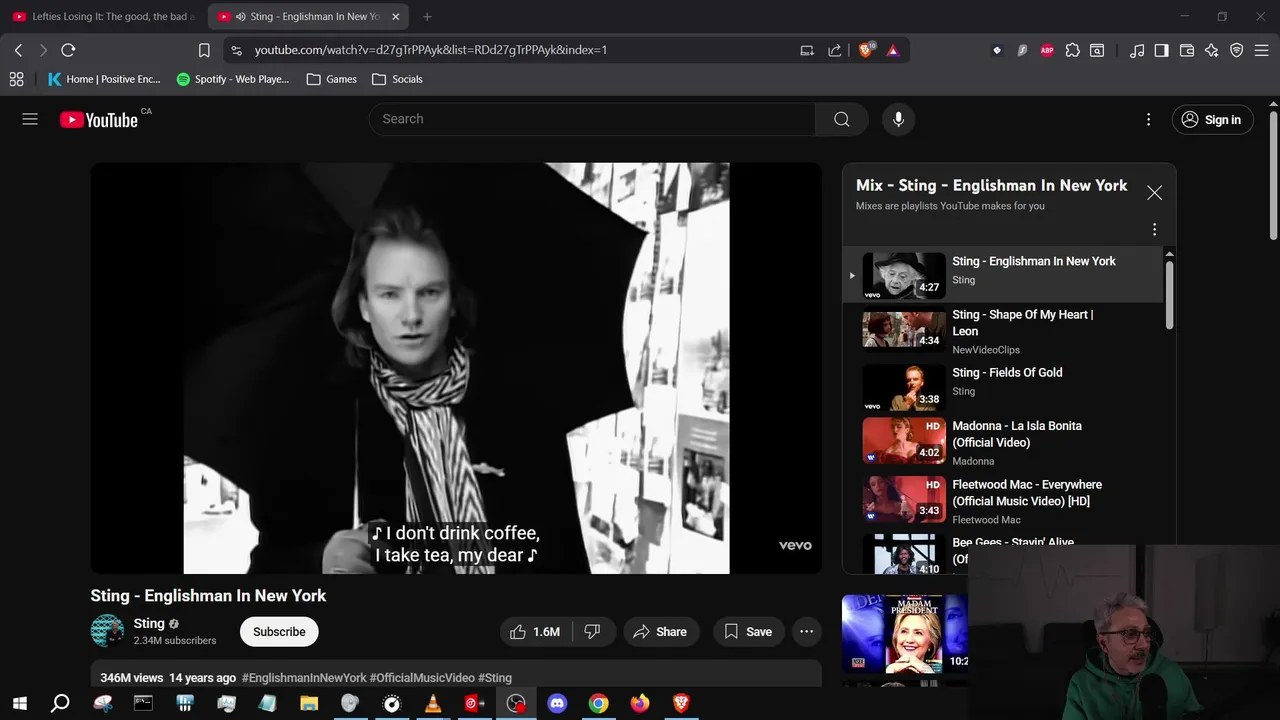Open Google Chrome from taskbar
The image size is (1280, 720).
point(598,703)
